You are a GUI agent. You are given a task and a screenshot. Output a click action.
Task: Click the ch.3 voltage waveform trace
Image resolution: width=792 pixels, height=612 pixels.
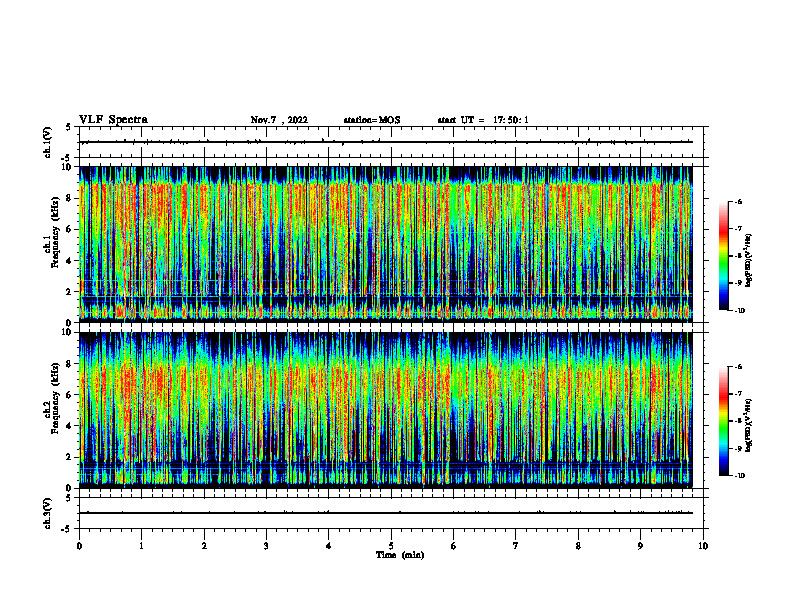386,513
